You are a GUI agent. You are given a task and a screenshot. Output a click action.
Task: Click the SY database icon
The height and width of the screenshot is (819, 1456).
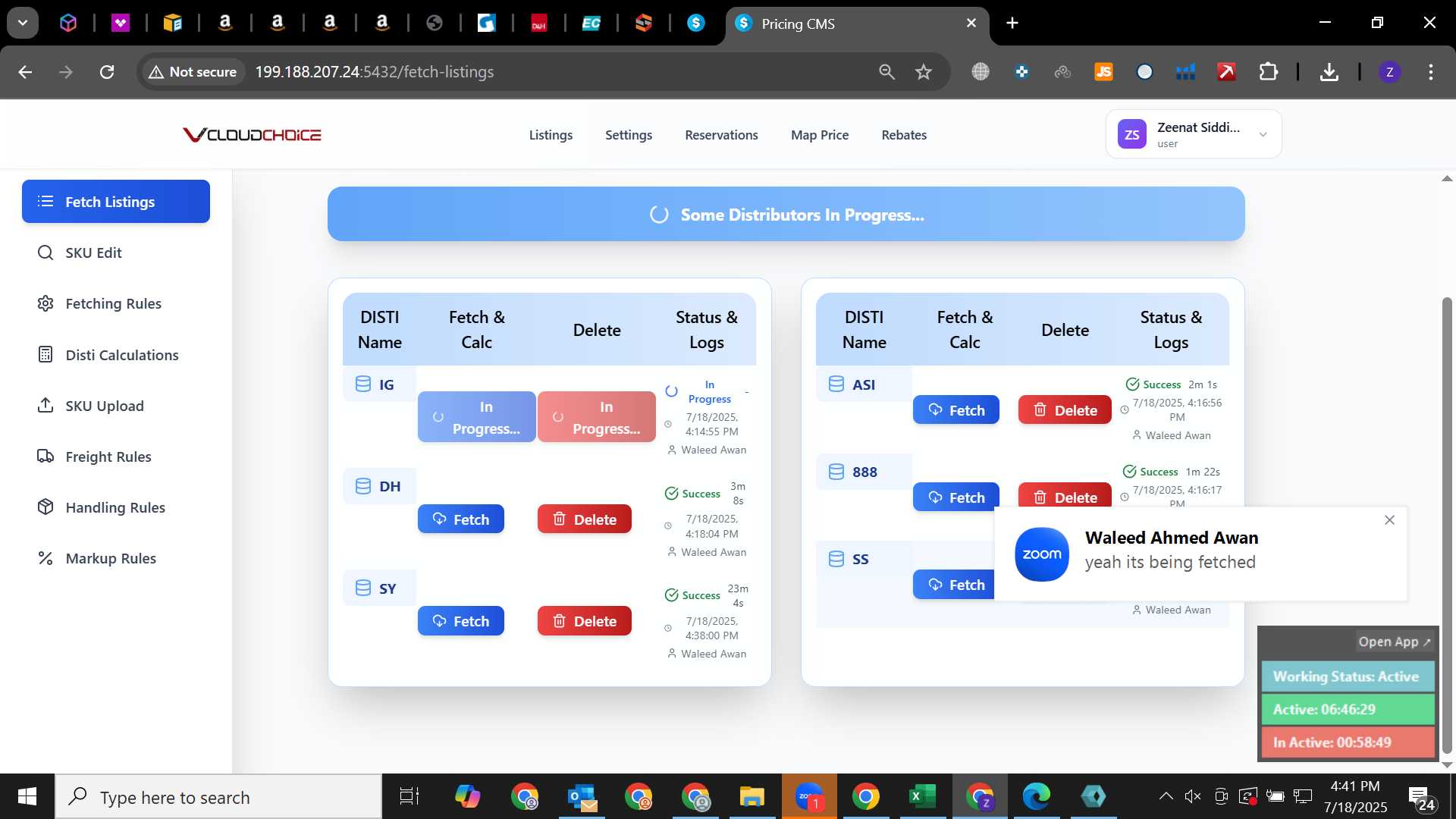coord(363,588)
